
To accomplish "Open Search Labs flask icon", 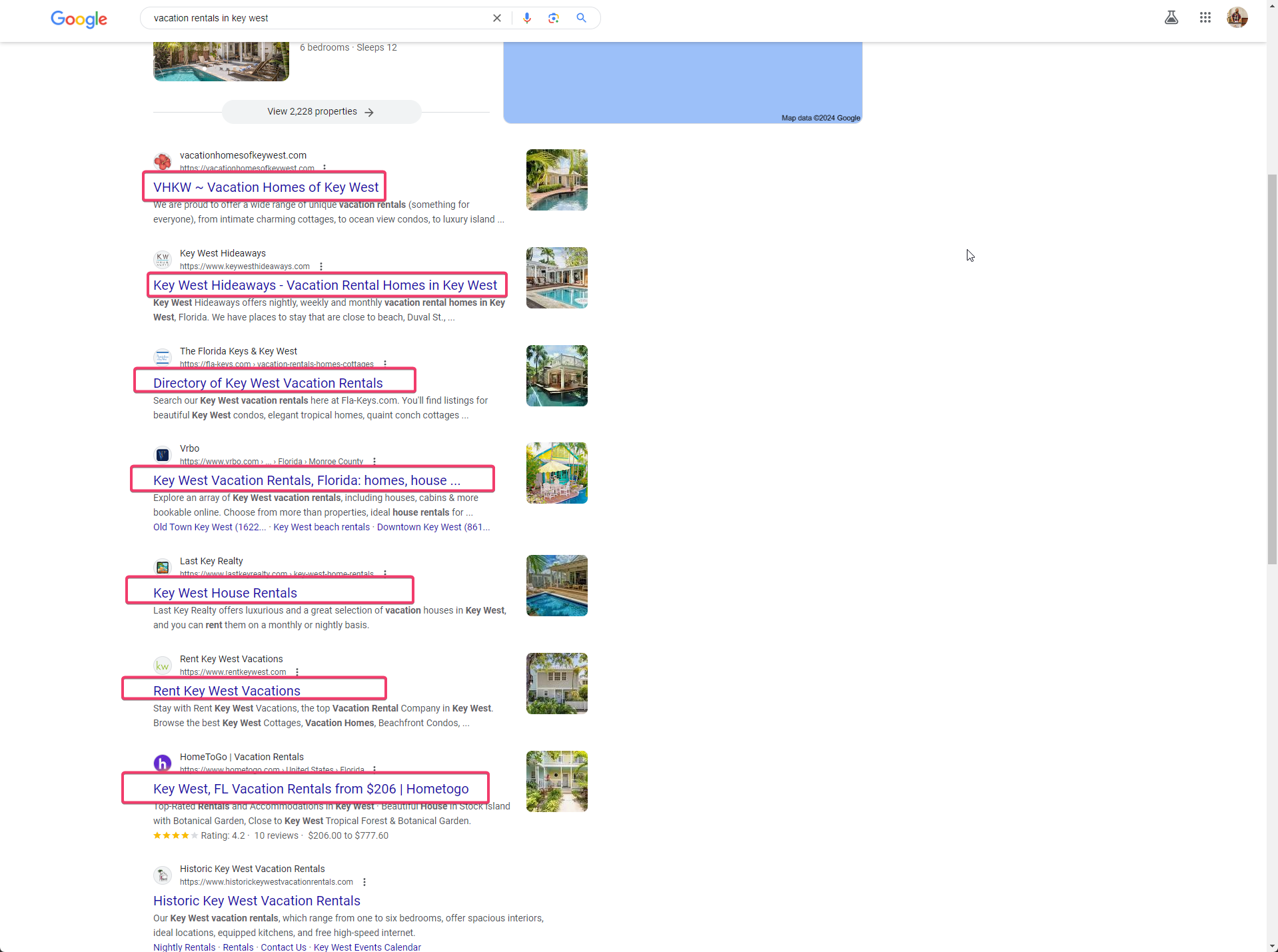I will coord(1171,18).
